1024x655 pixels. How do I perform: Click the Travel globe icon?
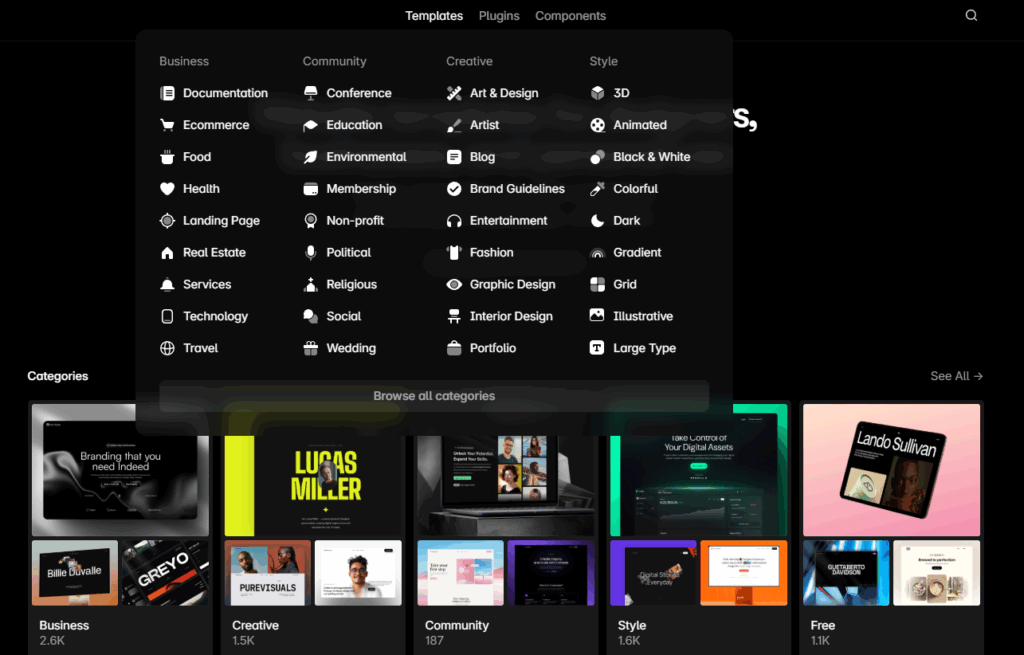click(167, 348)
